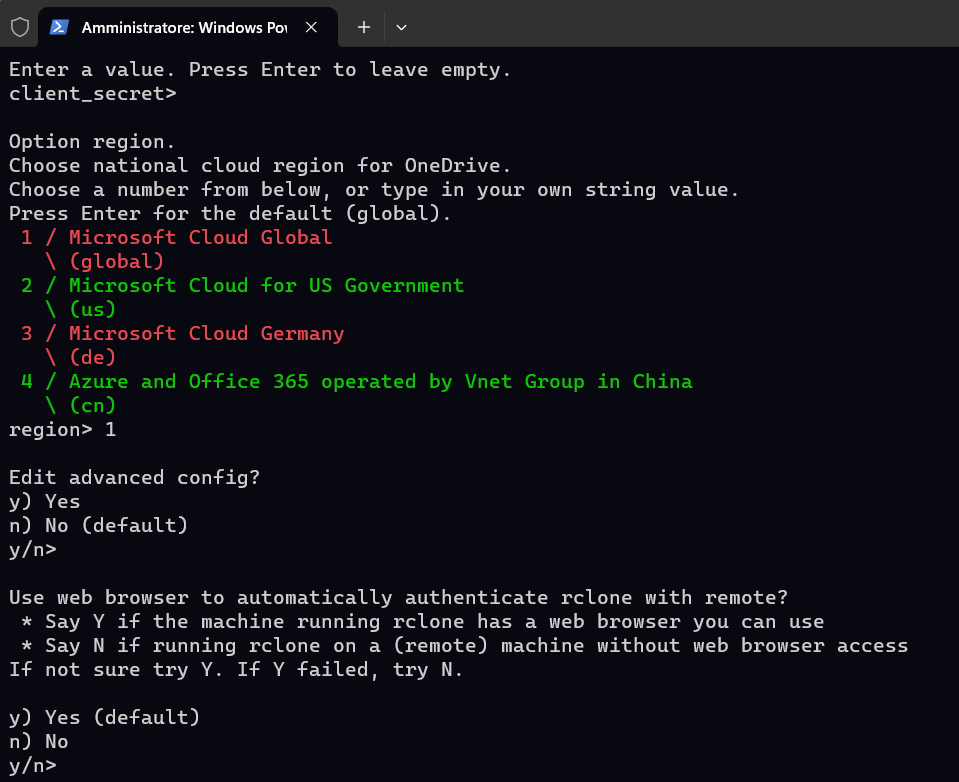Viewport: 959px width, 782px height.
Task: Click the "Microsoft Cloud Global" option text
Action: pyautogui.click(x=200, y=238)
